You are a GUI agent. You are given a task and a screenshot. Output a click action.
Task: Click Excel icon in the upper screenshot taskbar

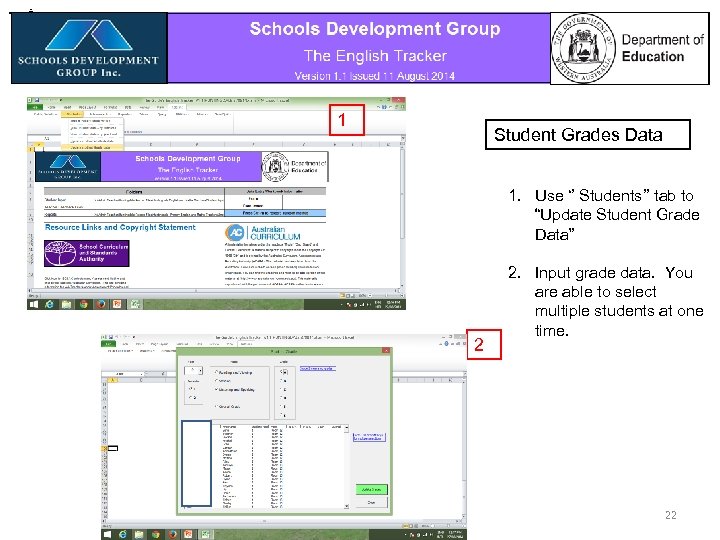pos(135,304)
